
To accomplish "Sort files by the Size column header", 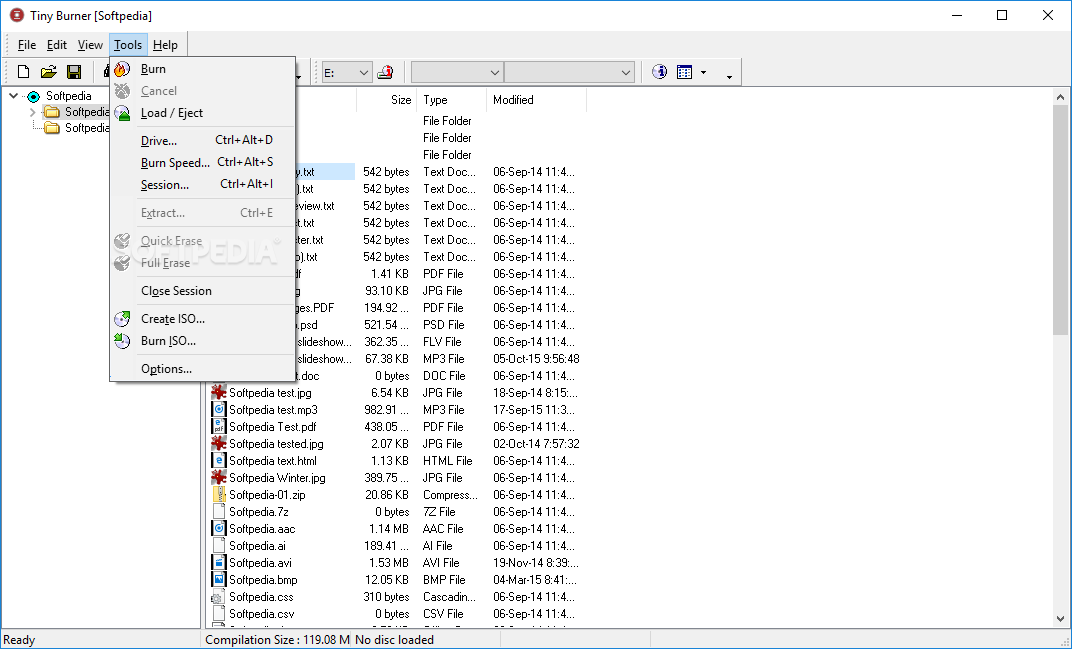I will [387, 100].
